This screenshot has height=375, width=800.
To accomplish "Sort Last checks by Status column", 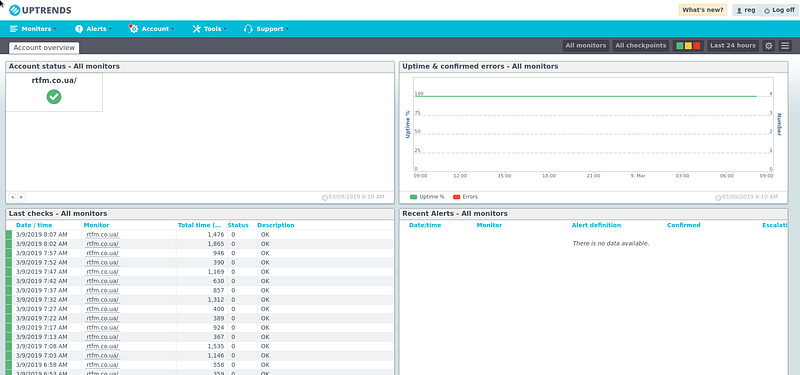I will coord(238,225).
